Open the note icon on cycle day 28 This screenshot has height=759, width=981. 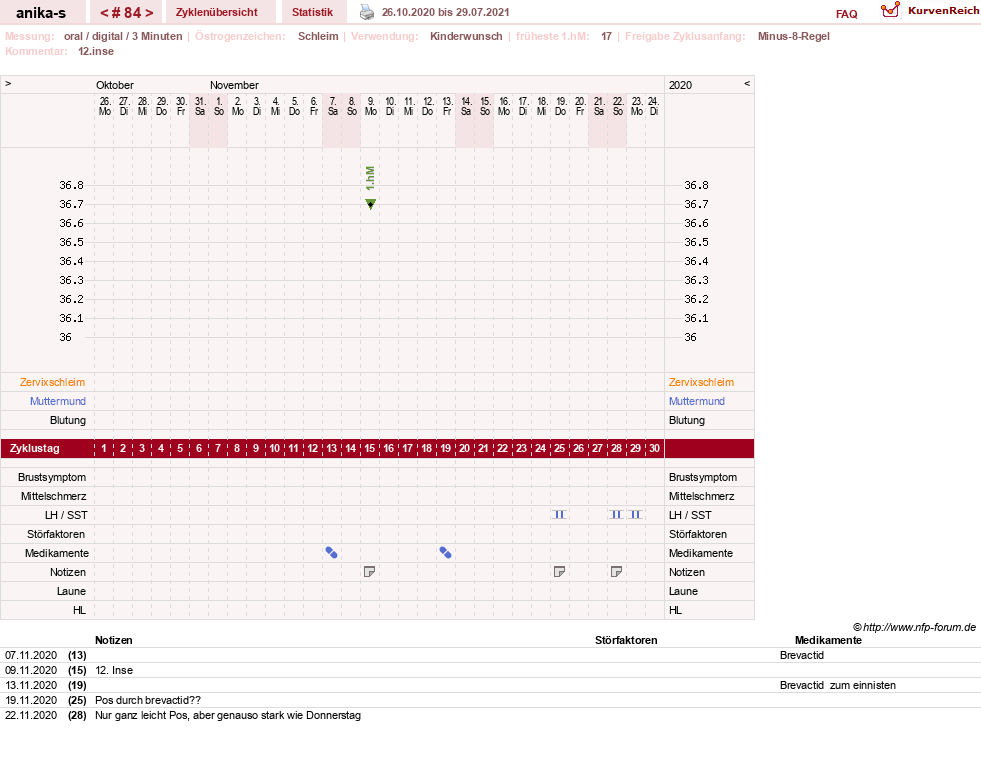(x=616, y=572)
